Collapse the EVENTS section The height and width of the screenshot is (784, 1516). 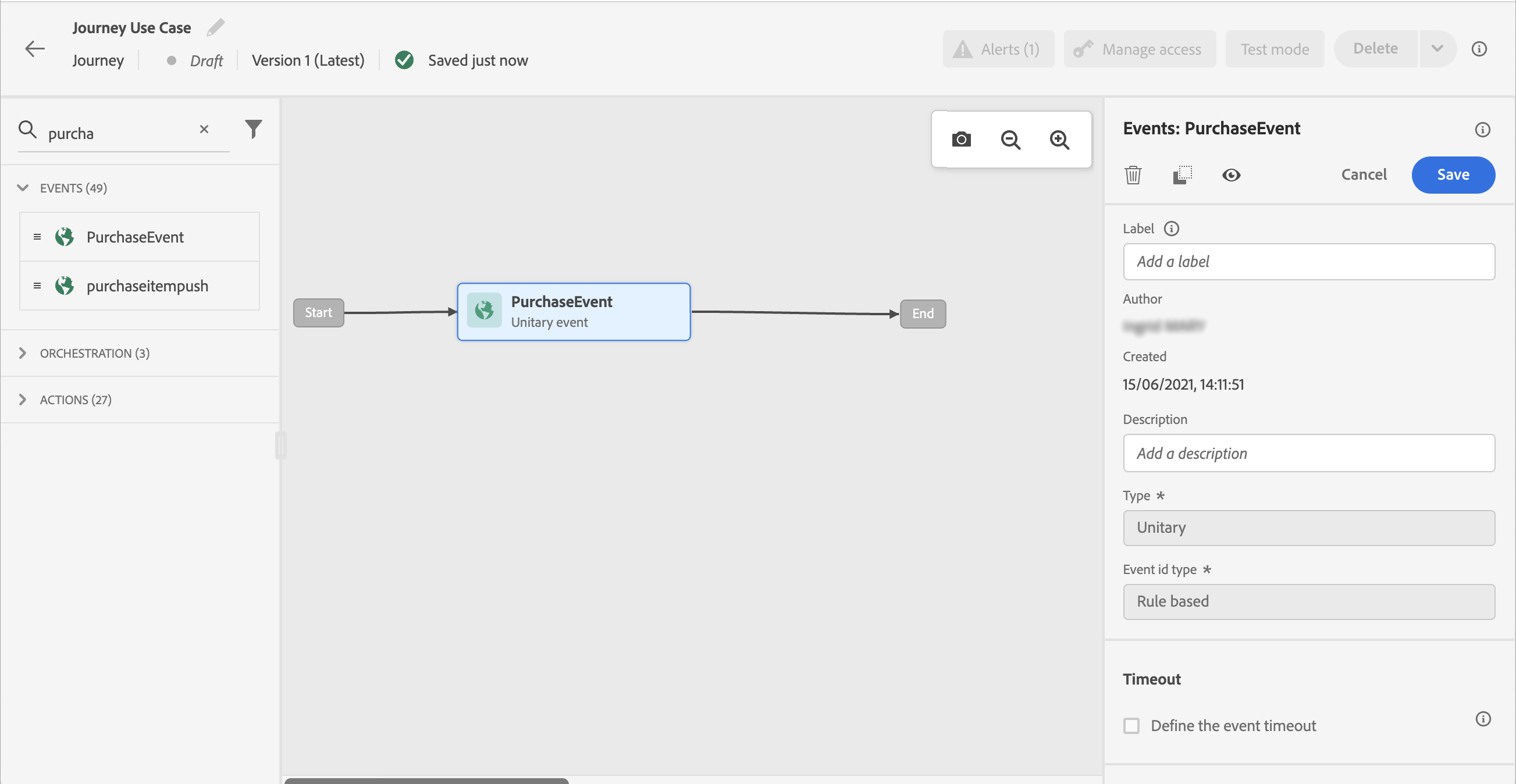point(23,188)
